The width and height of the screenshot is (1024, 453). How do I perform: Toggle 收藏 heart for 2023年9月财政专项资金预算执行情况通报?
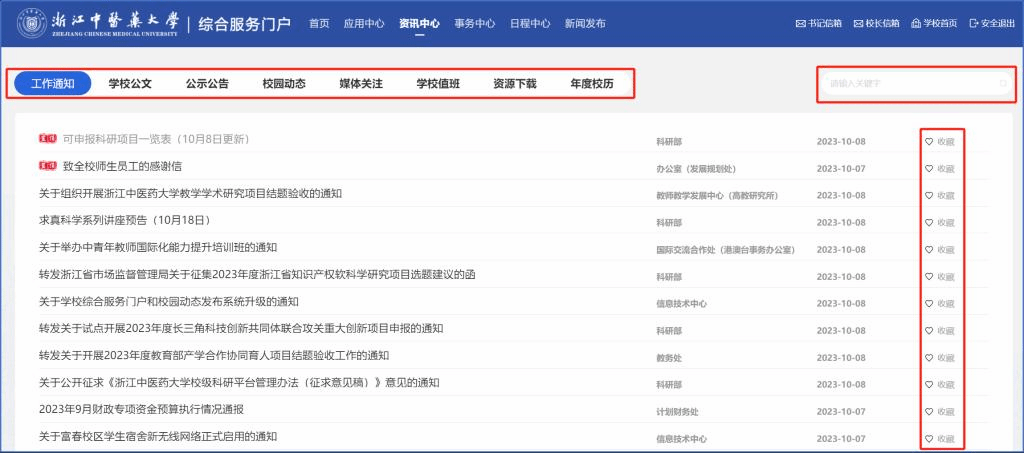click(x=929, y=411)
